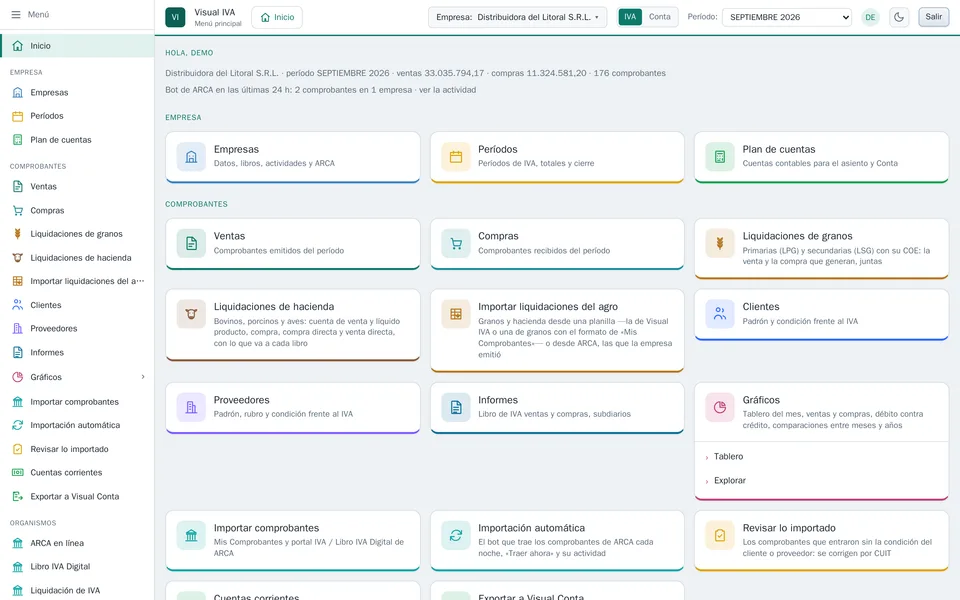Open Liquidación de IVA in sidebar

click(77, 590)
